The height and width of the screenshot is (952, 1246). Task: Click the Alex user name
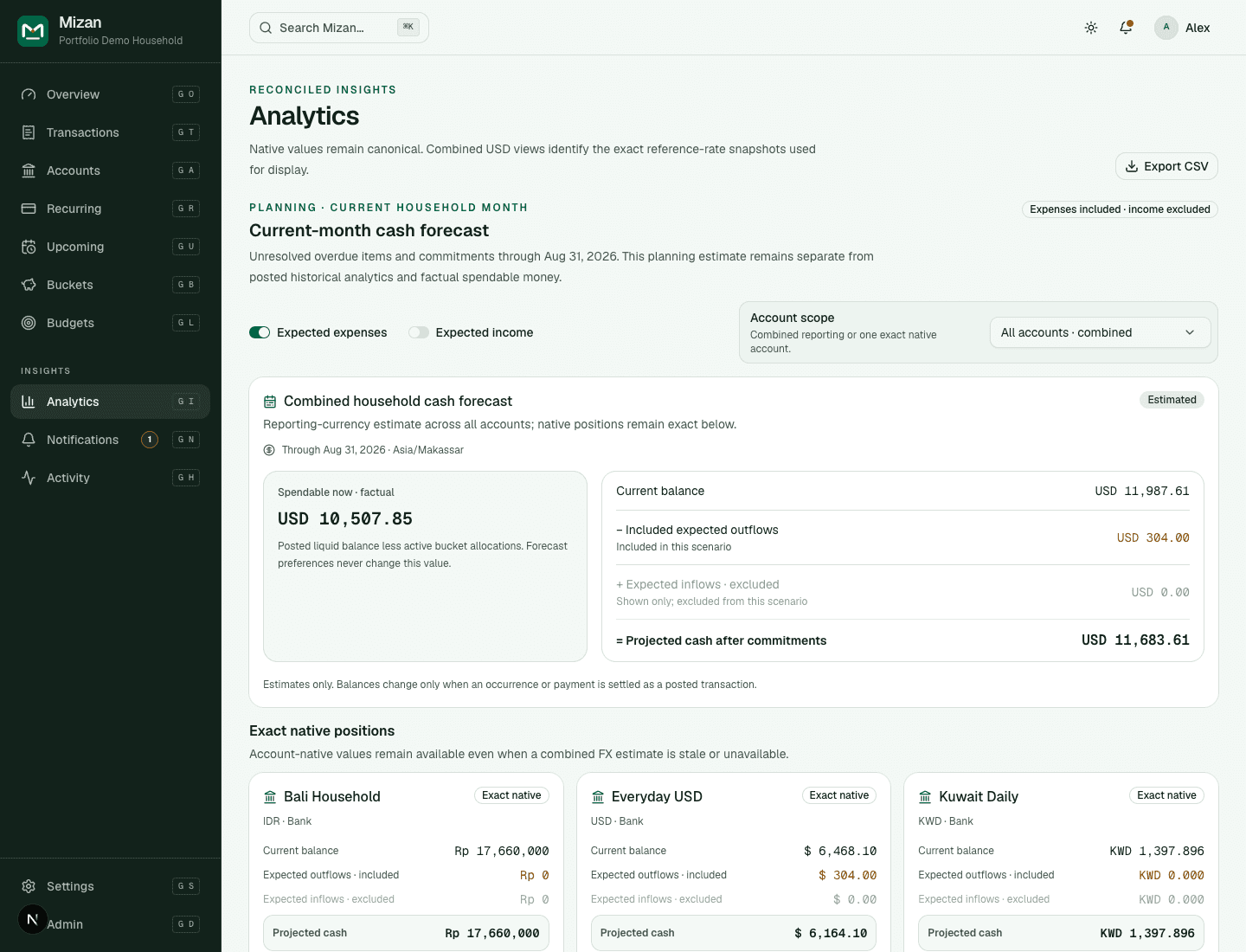[x=1198, y=28]
